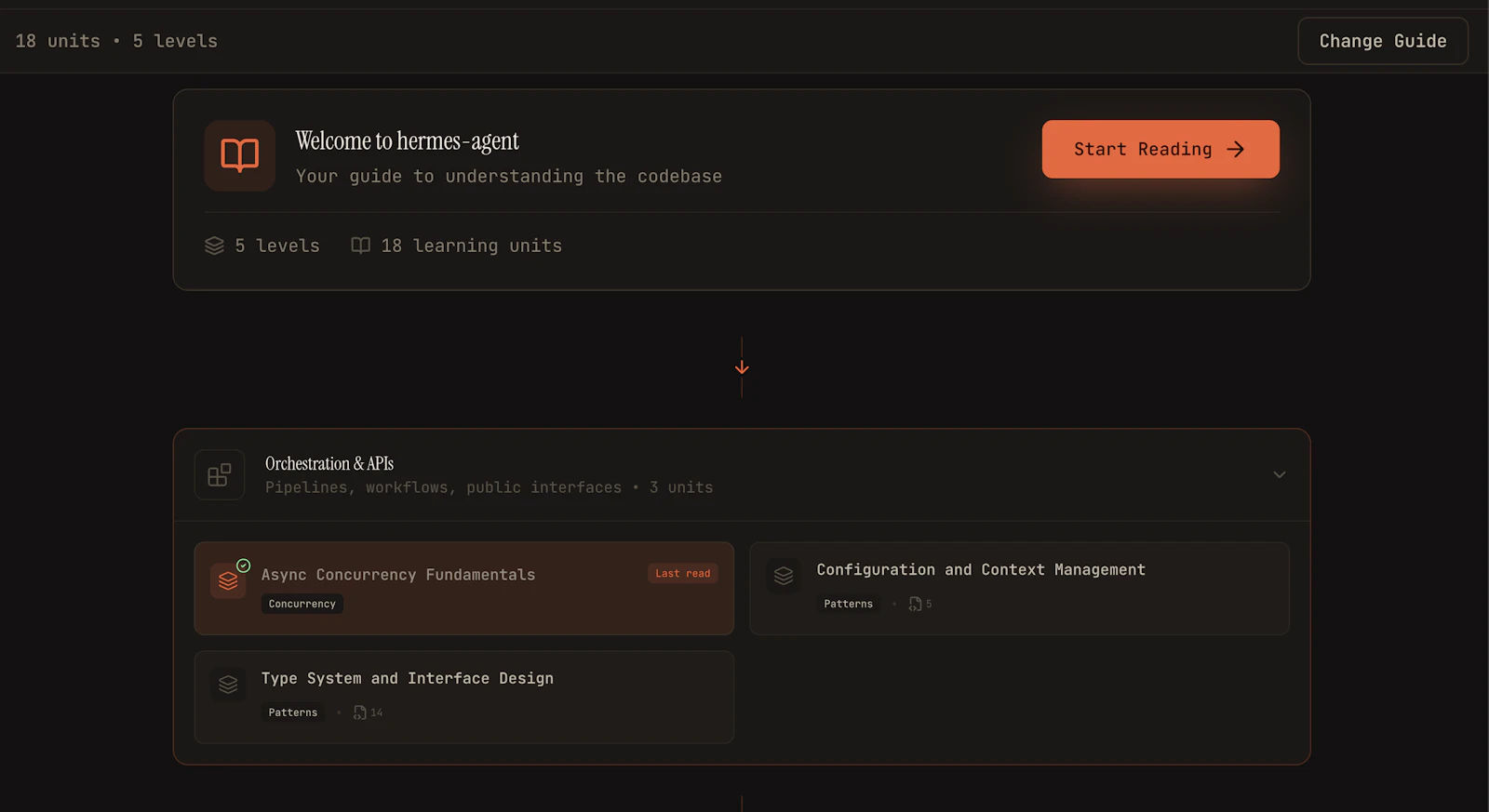Image resolution: width=1489 pixels, height=812 pixels.
Task: Click the Async Concurrency Fundamentals layers icon
Action: tap(228, 581)
